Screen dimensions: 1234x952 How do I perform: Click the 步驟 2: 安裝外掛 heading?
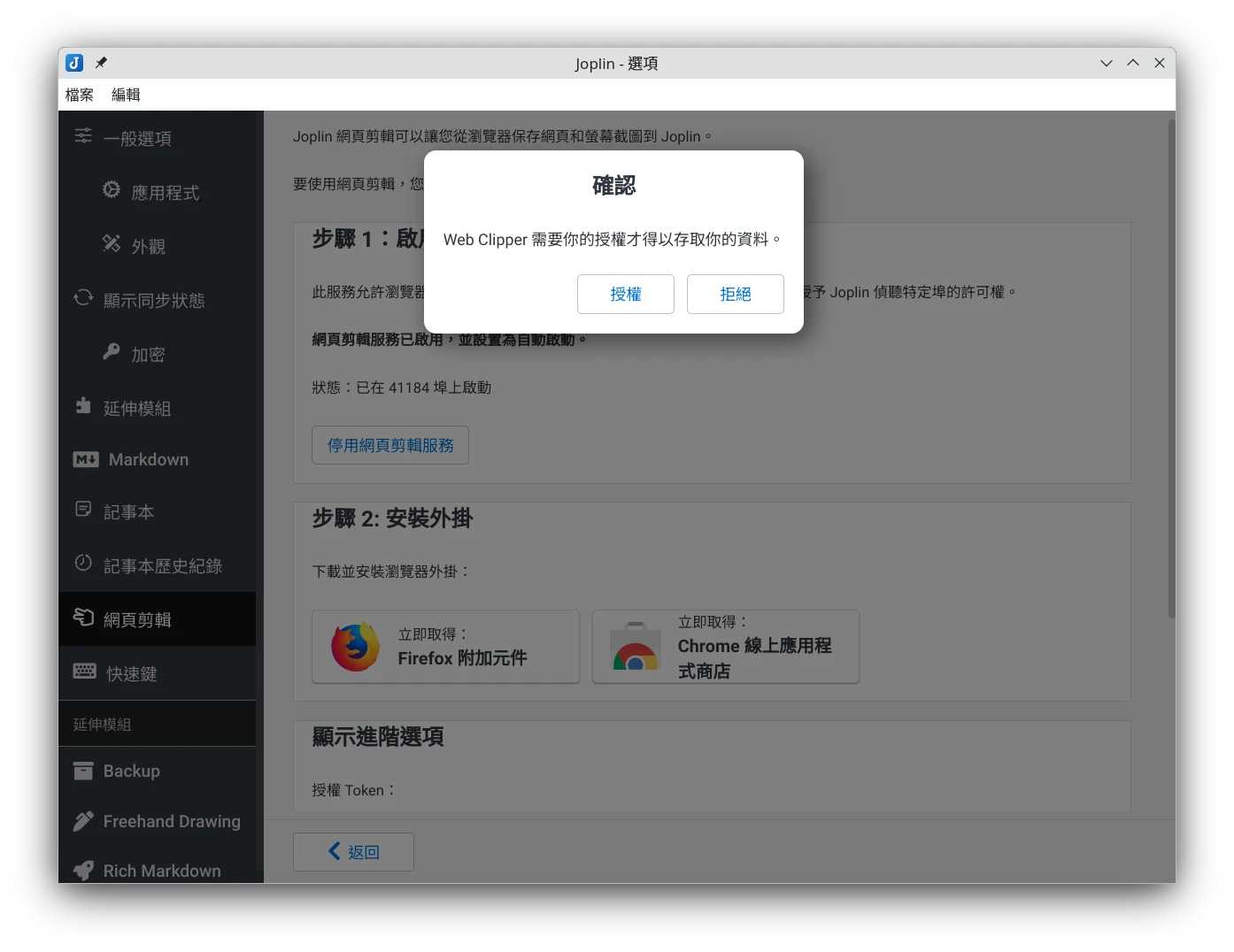392,518
